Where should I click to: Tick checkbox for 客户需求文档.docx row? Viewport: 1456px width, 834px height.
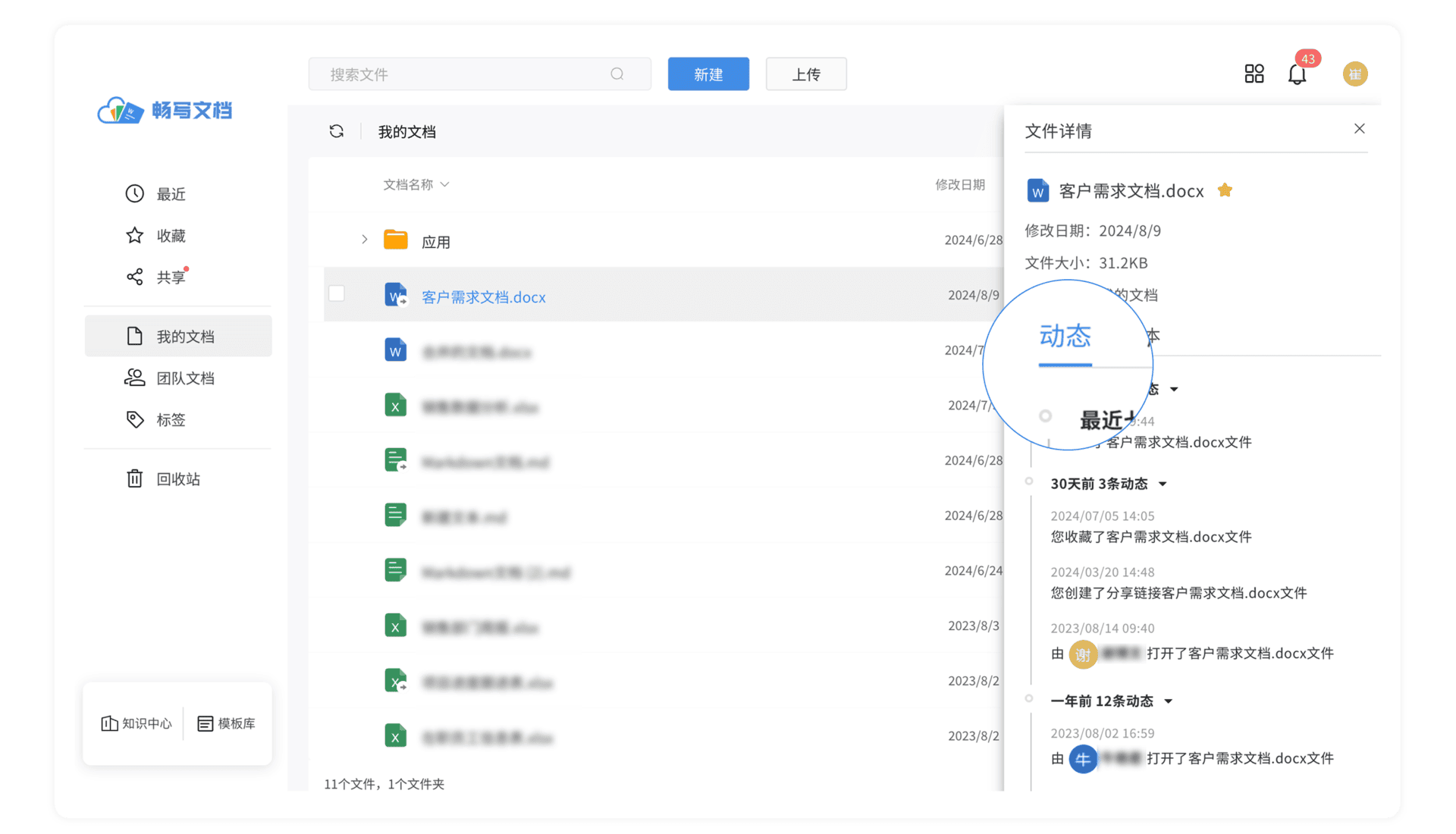[x=337, y=293]
